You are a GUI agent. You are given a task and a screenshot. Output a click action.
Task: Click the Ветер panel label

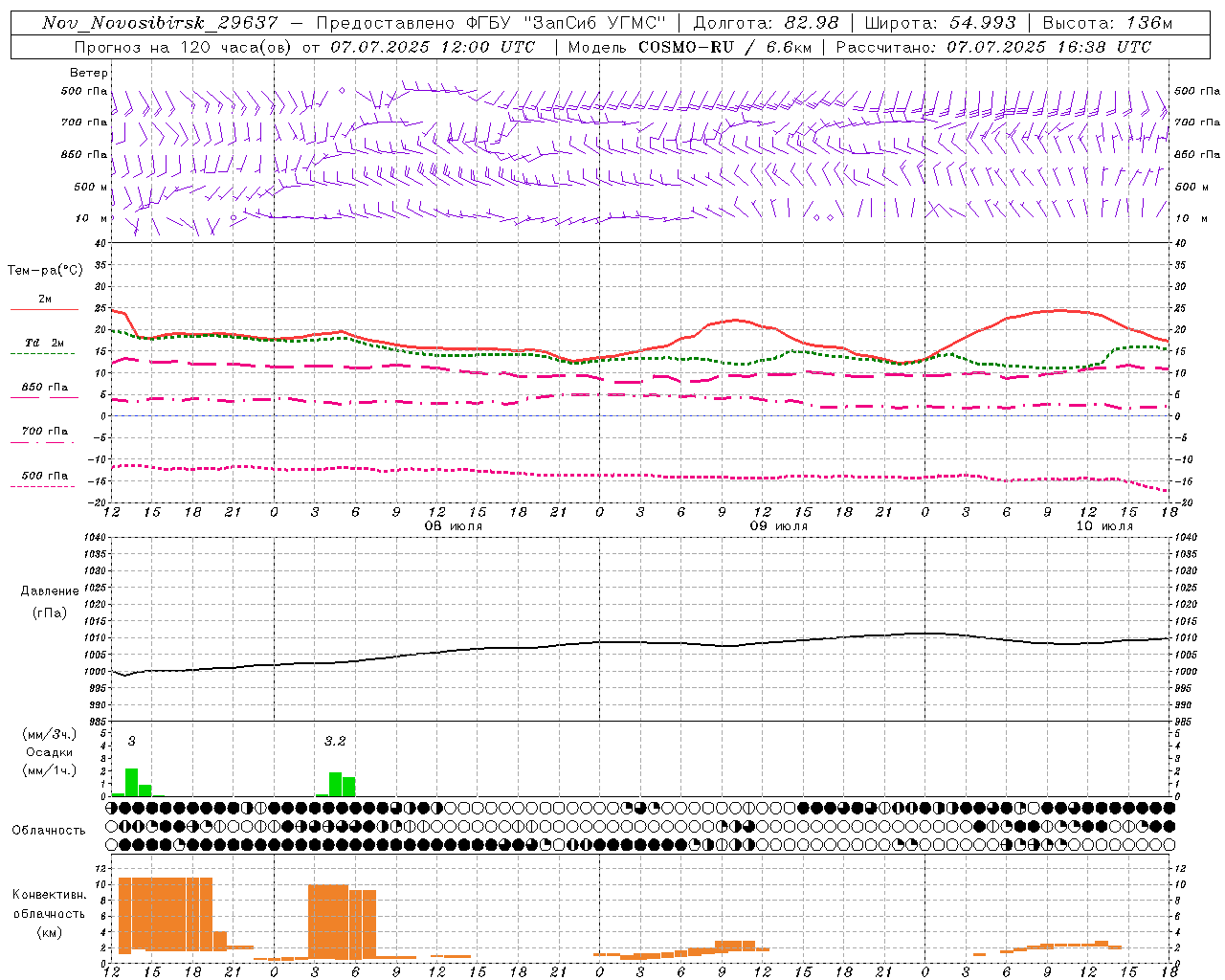click(x=89, y=73)
